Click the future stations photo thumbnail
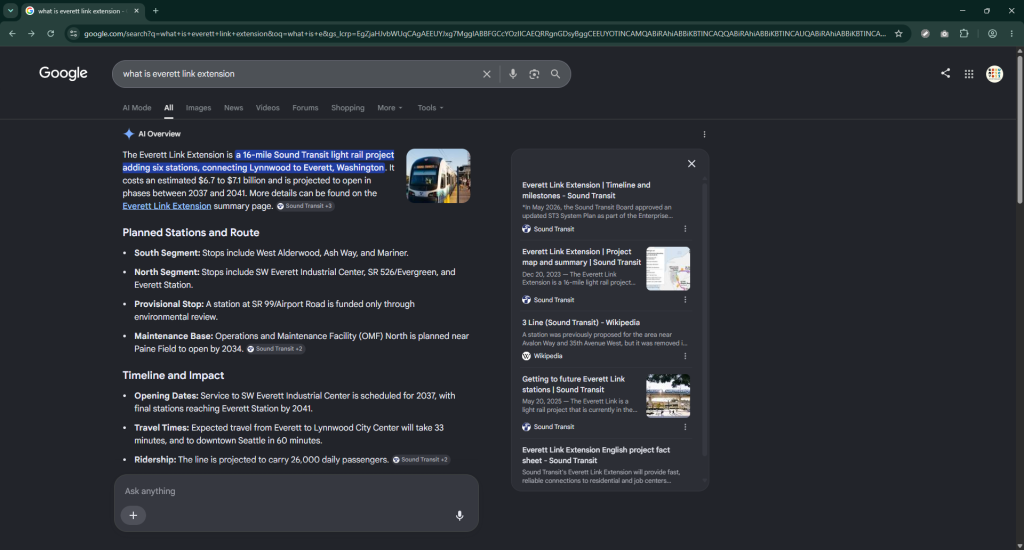The image size is (1024, 550). pyautogui.click(x=668, y=396)
